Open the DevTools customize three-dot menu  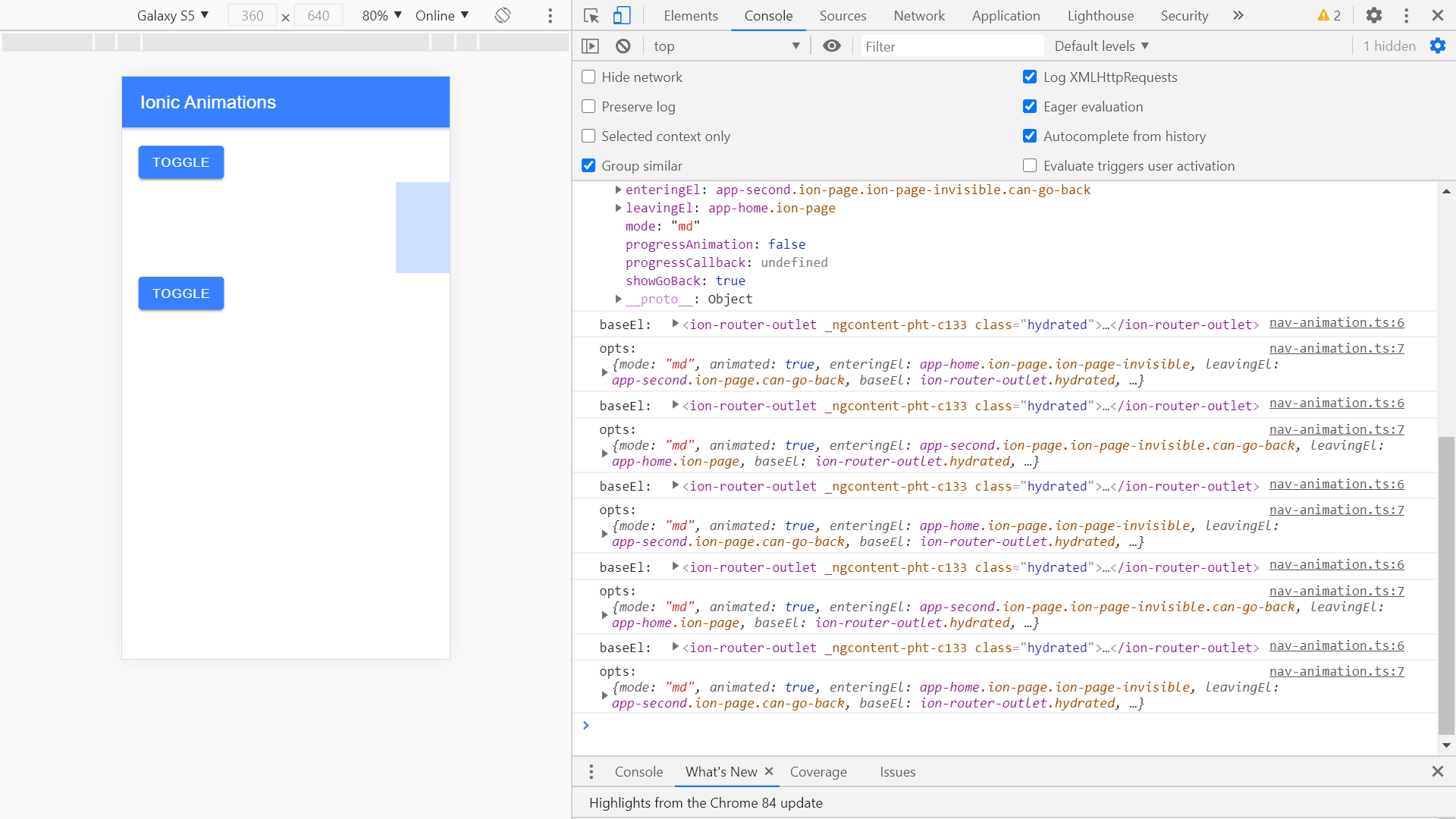coord(1406,15)
